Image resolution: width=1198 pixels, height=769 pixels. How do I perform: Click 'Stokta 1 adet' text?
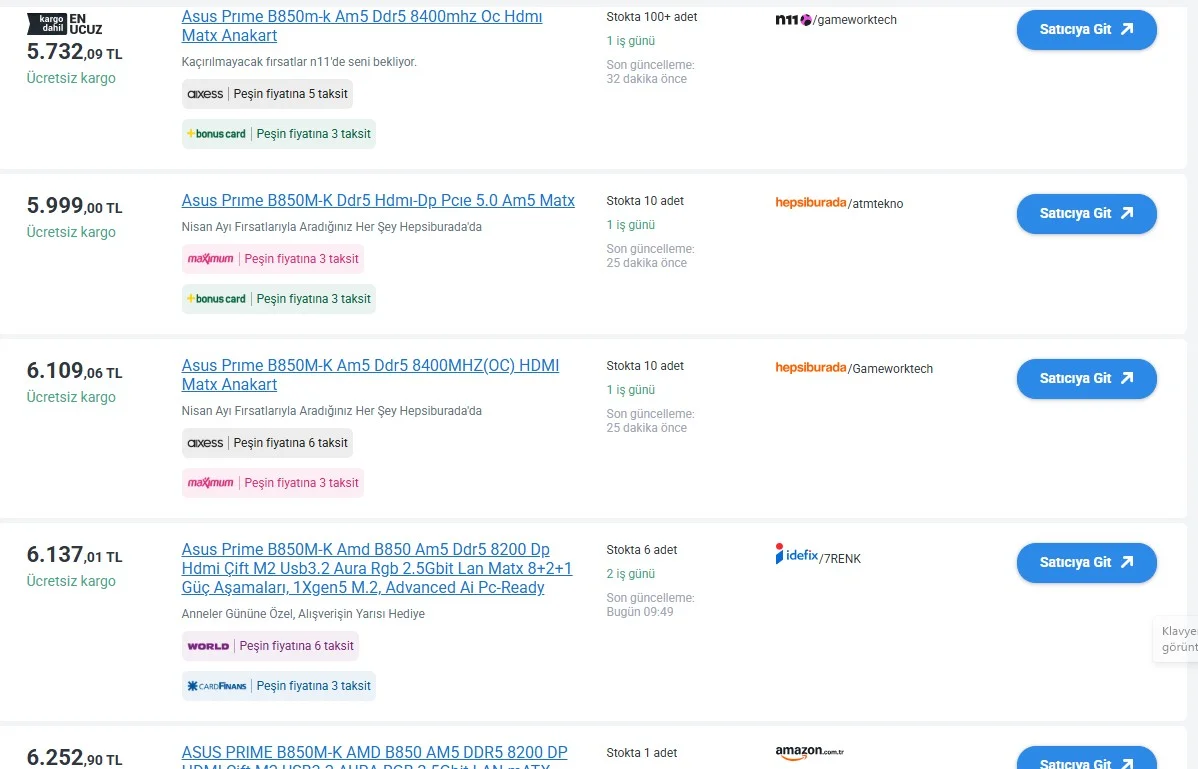(642, 753)
